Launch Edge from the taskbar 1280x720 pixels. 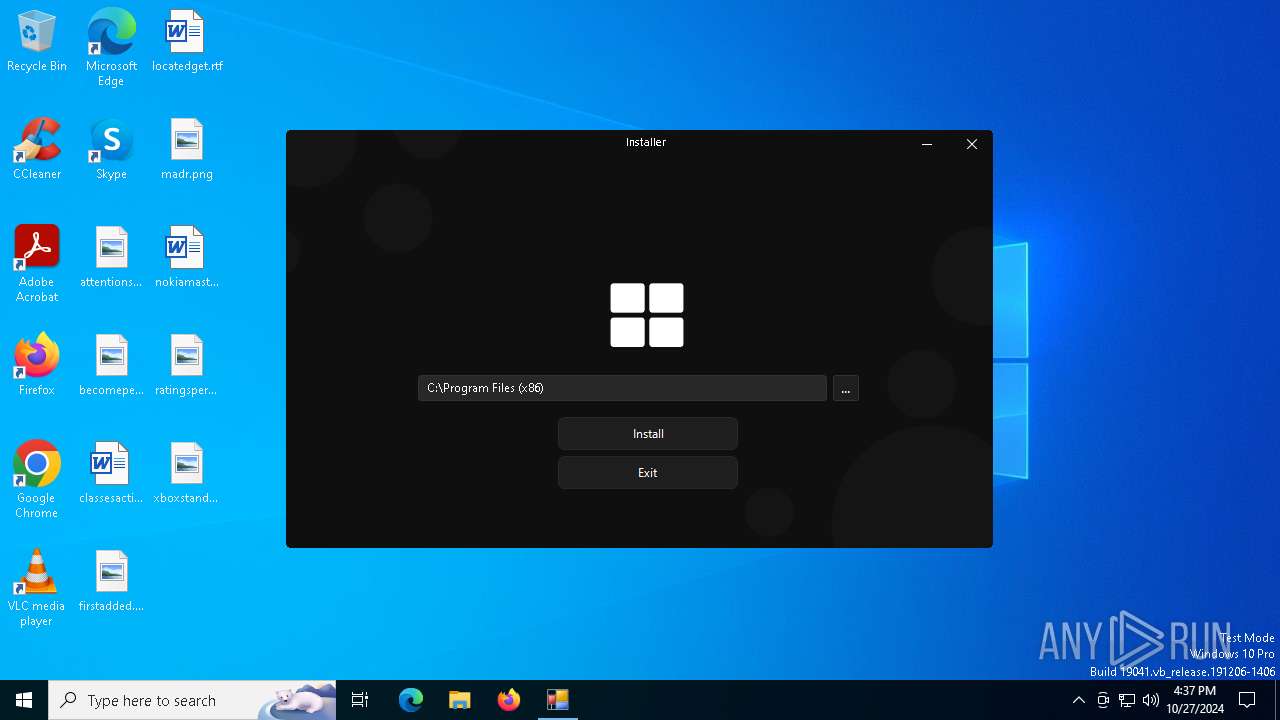tap(411, 700)
